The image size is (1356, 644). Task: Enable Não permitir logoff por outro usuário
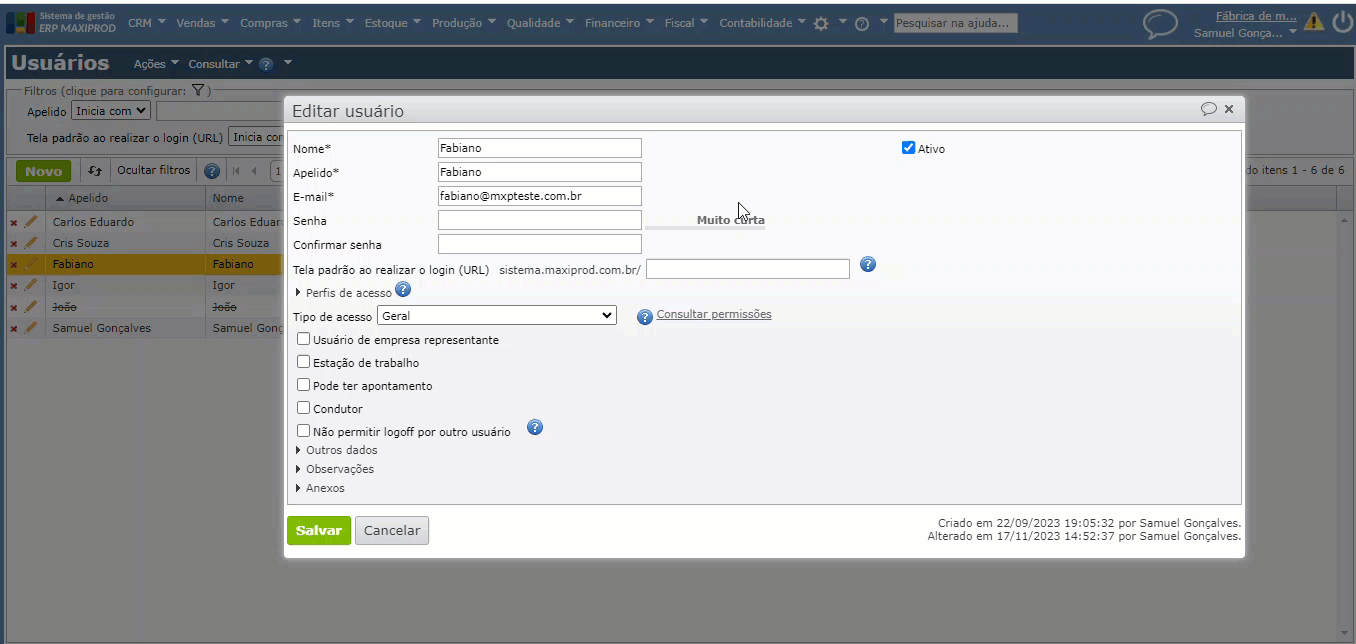click(x=304, y=431)
